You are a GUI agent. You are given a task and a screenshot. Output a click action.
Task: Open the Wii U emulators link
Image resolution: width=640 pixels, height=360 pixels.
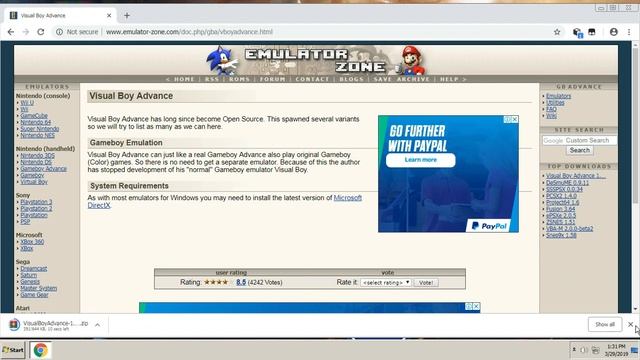27,103
